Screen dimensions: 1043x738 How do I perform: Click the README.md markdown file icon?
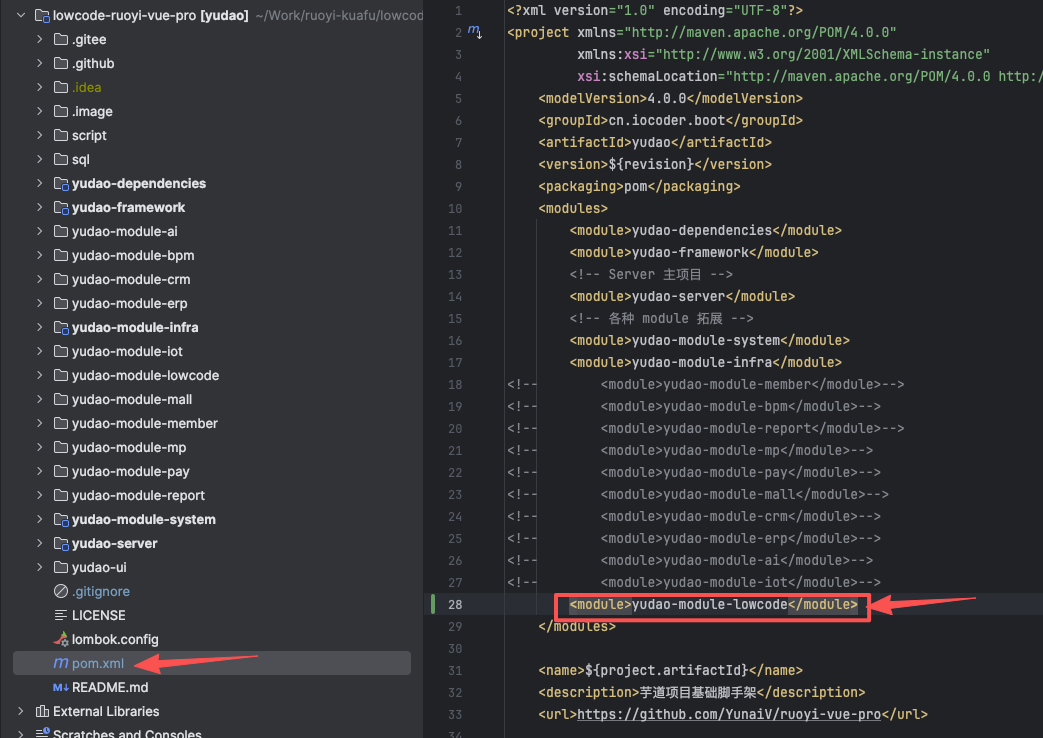point(61,687)
